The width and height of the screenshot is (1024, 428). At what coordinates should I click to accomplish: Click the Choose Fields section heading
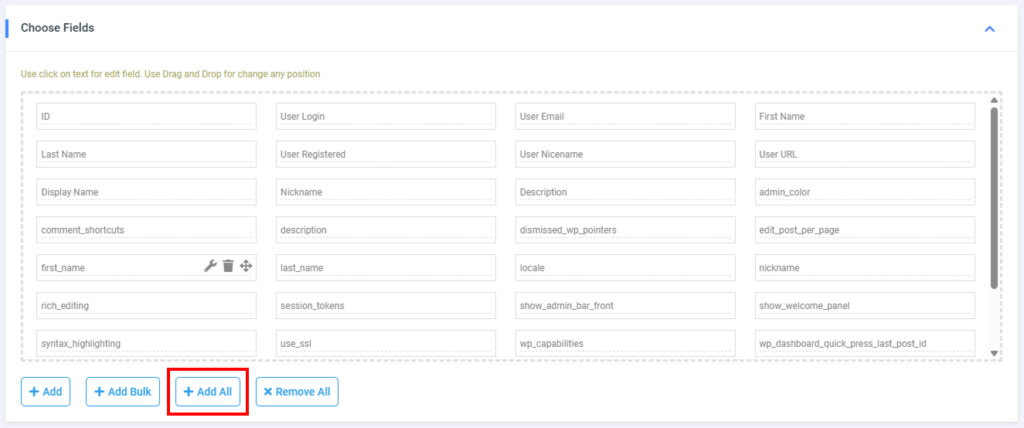pos(58,28)
